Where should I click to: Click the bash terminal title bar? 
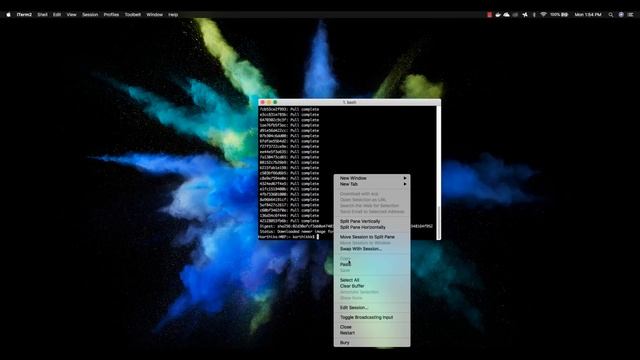(x=349, y=102)
